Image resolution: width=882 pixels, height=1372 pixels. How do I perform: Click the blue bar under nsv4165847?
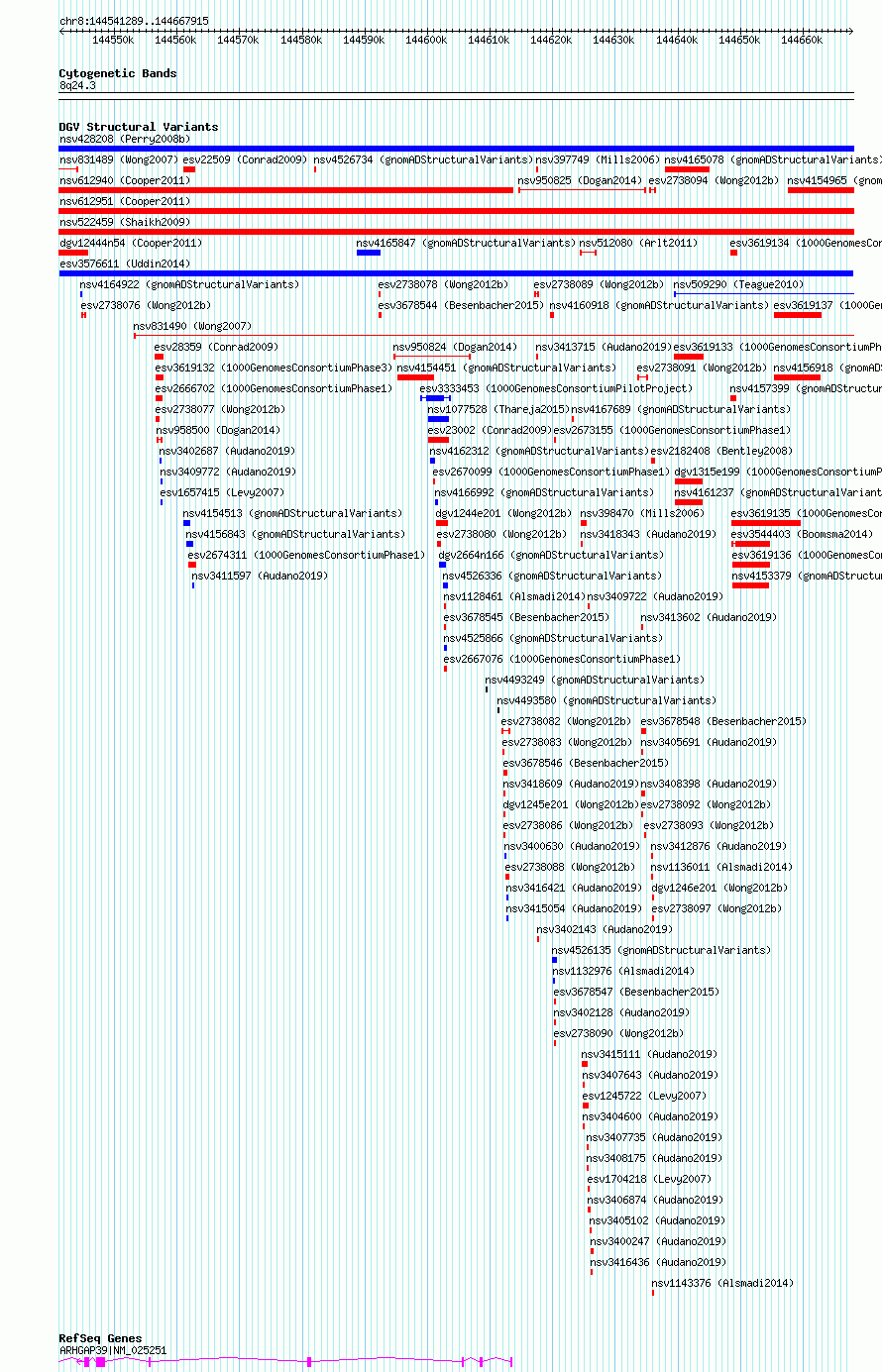click(369, 253)
